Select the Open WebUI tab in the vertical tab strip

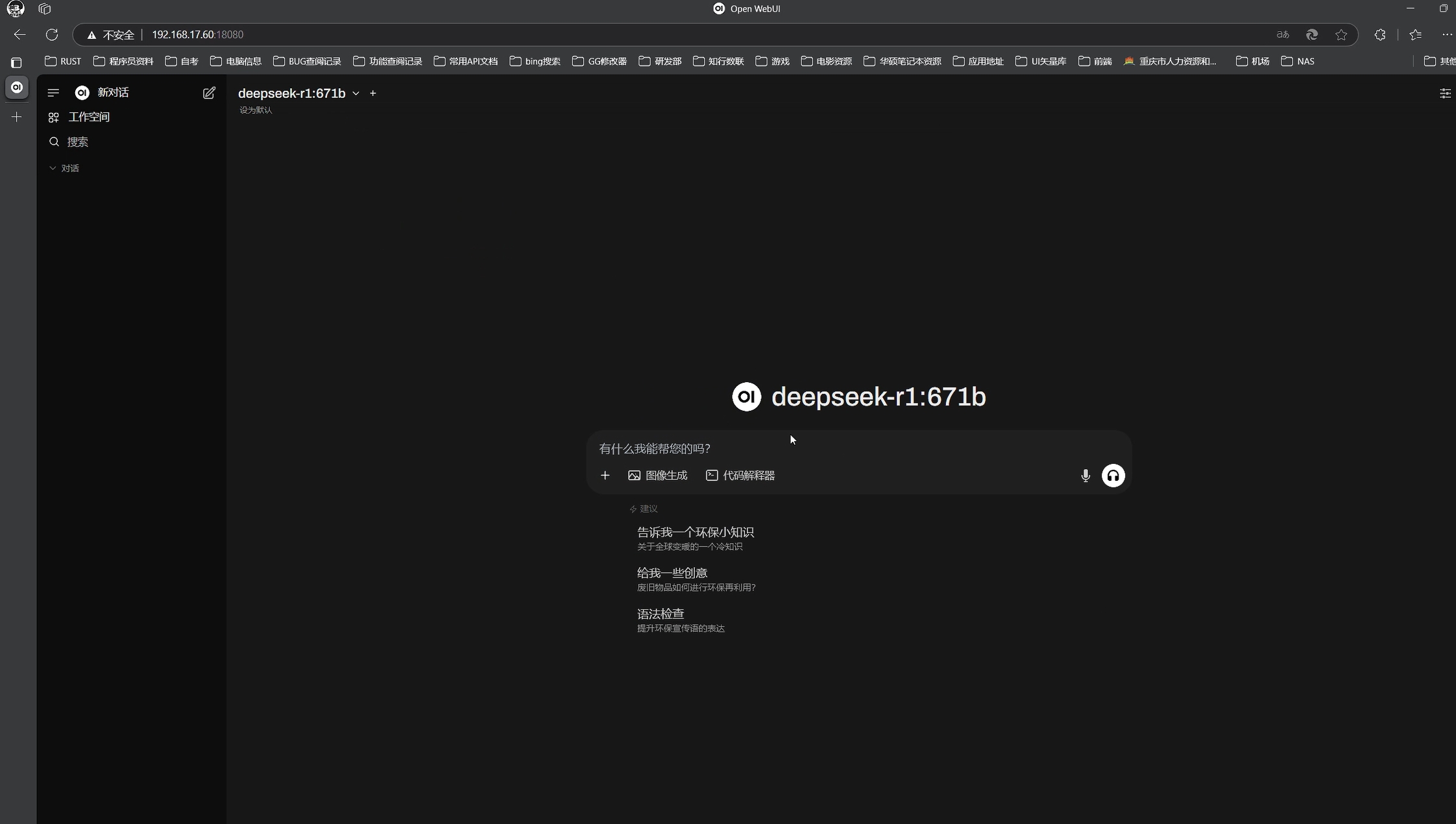[x=17, y=88]
